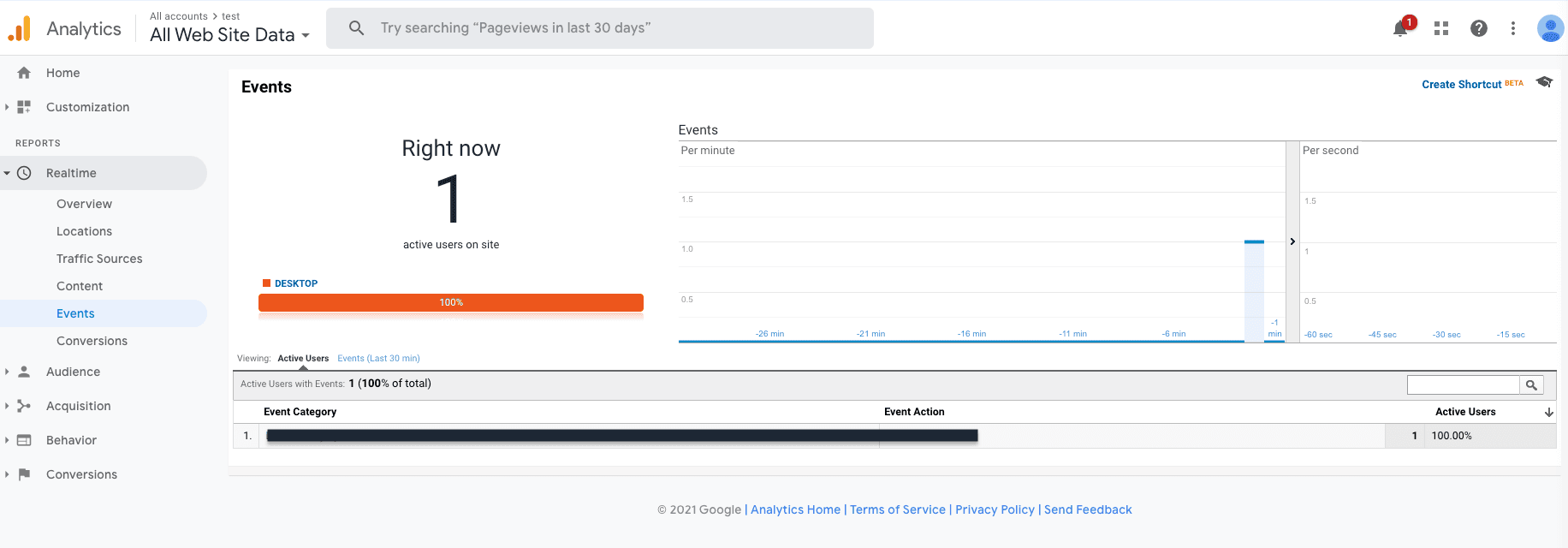
Task: Open the help question mark icon
Action: (1478, 28)
